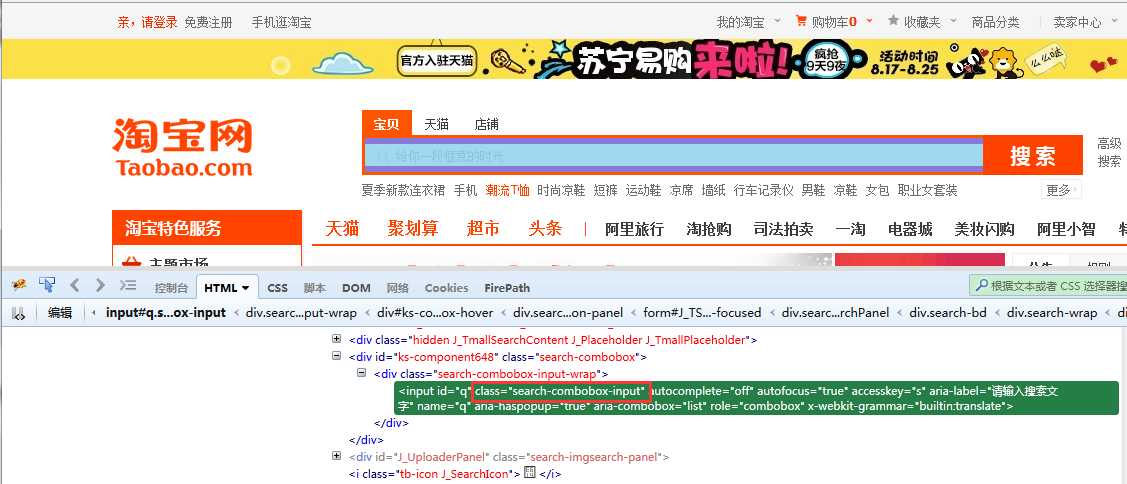Click the 商品分类 link
Viewport: 1127px width, 484px height.
coord(995,22)
